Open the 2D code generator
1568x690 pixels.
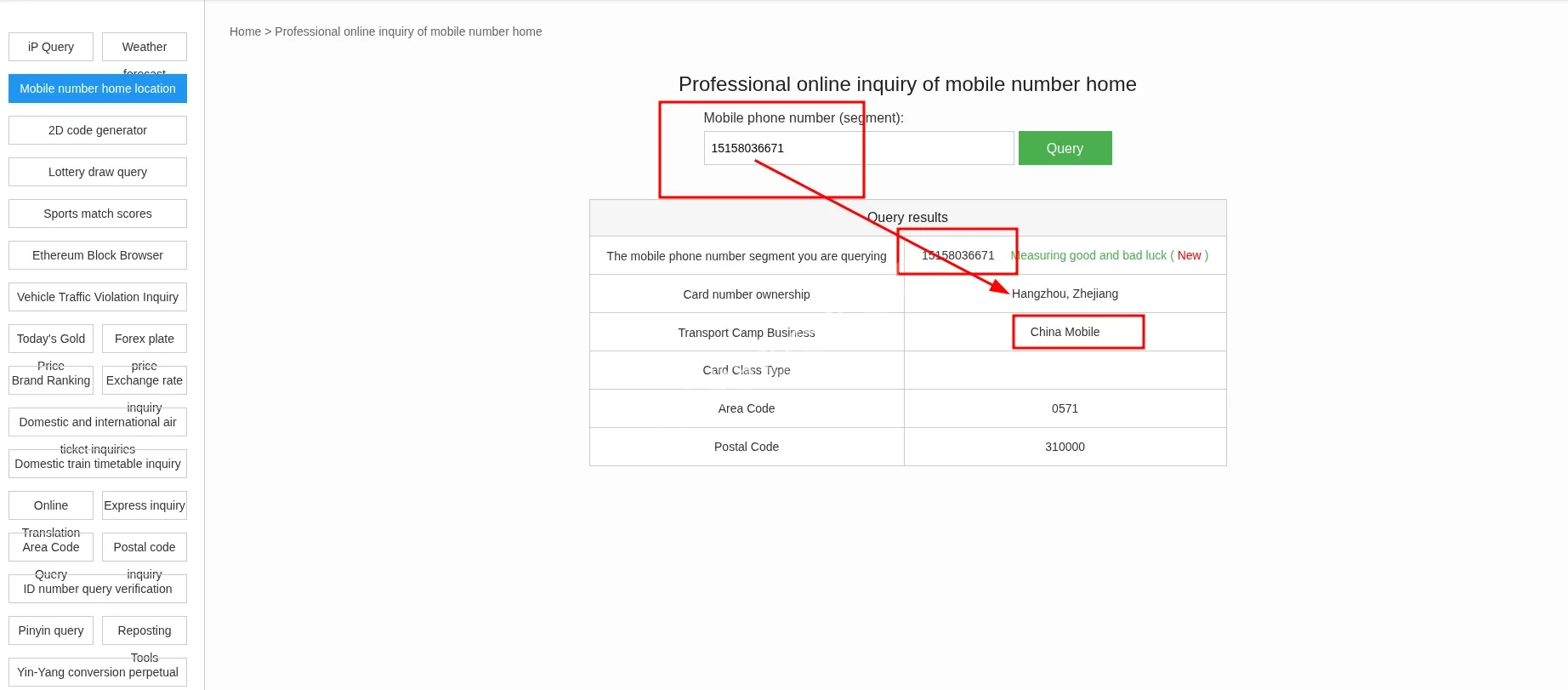[98, 130]
